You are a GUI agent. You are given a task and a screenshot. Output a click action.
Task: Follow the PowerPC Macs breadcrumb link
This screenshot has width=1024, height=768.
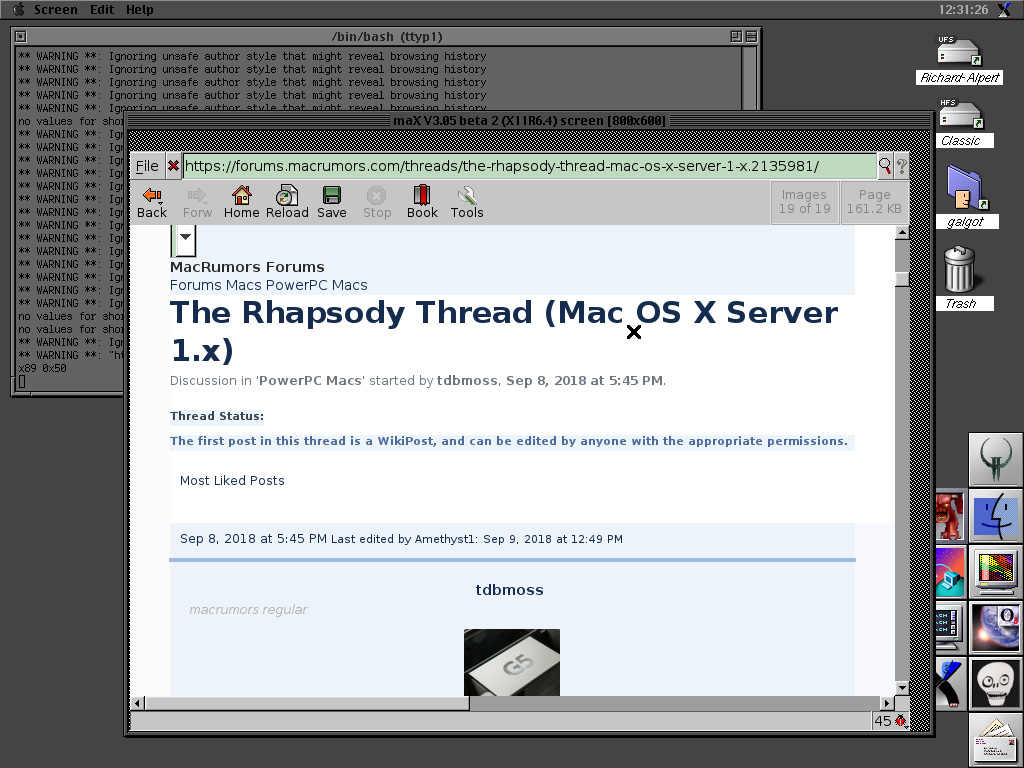(x=317, y=285)
